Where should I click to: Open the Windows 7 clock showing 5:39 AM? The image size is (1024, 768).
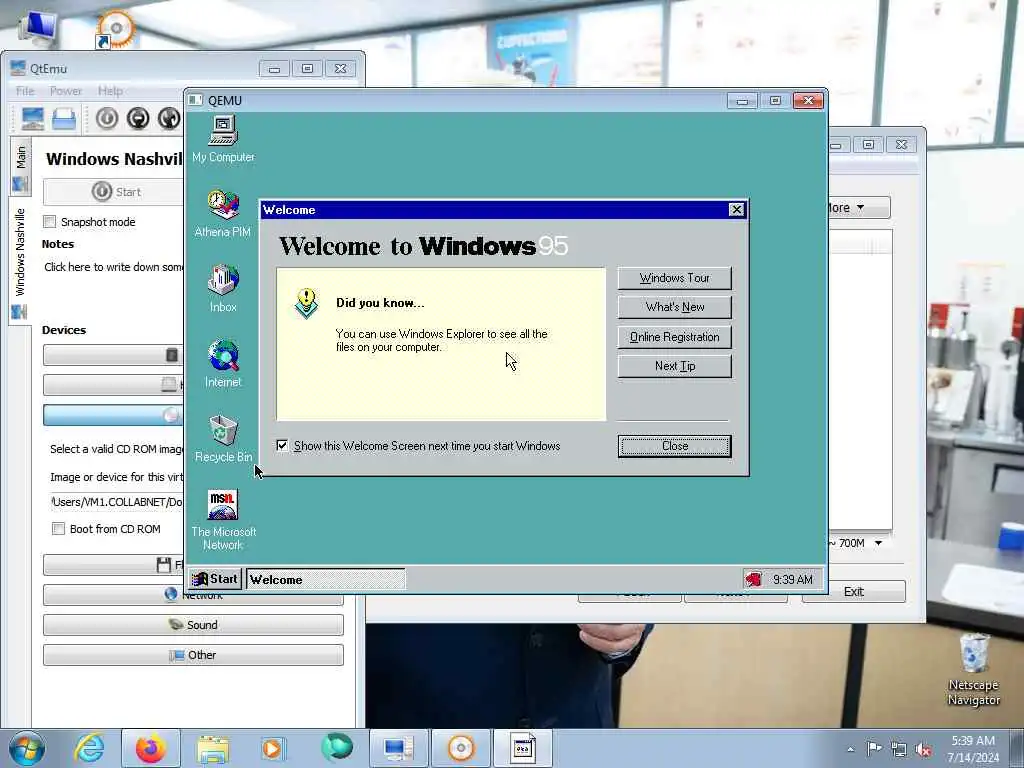[x=973, y=749]
